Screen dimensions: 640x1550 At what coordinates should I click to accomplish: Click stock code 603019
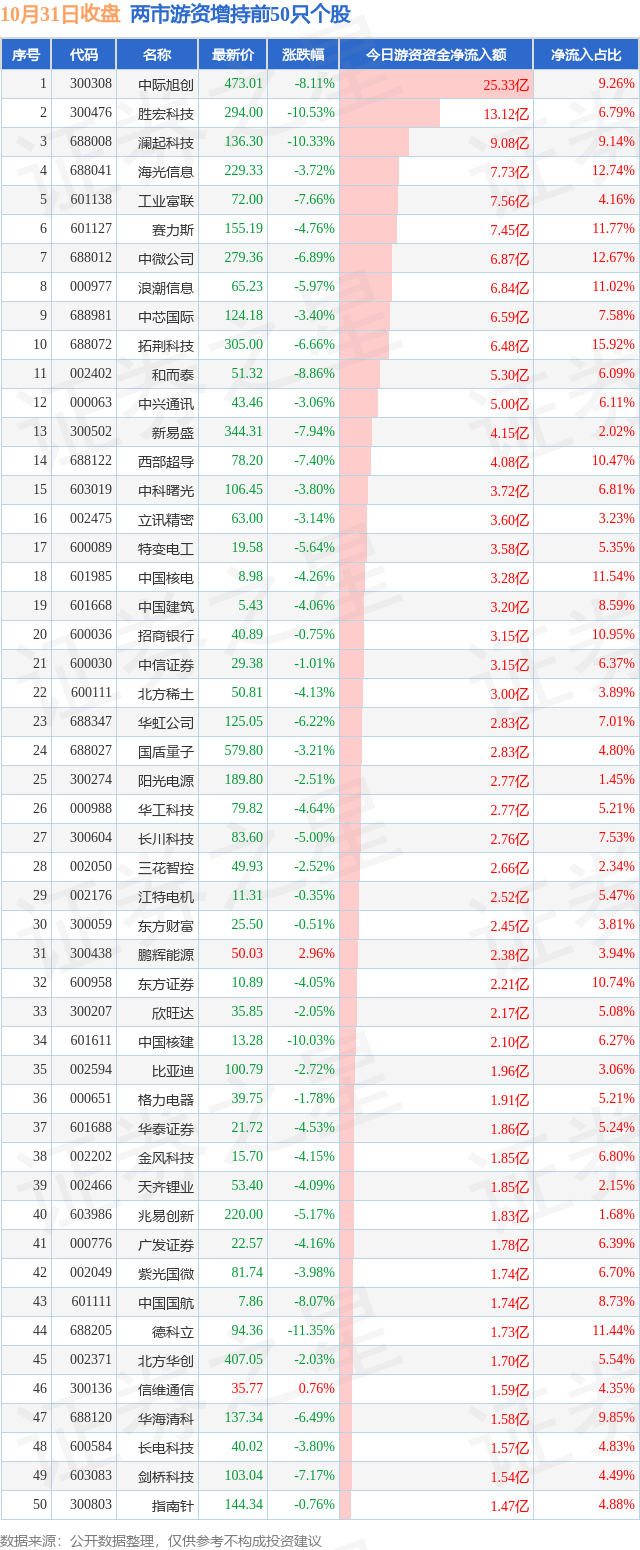coord(91,491)
